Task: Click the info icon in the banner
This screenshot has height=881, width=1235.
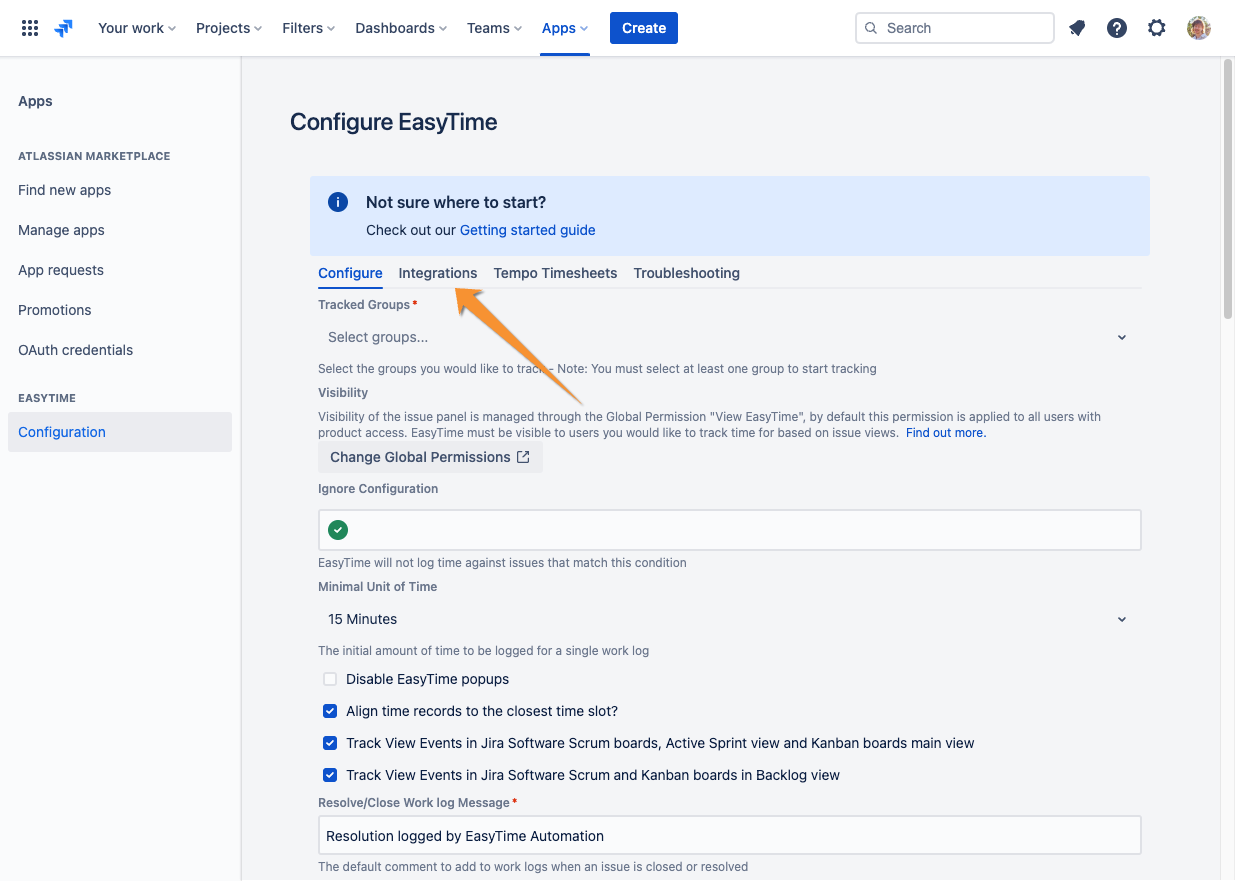Action: [x=338, y=202]
